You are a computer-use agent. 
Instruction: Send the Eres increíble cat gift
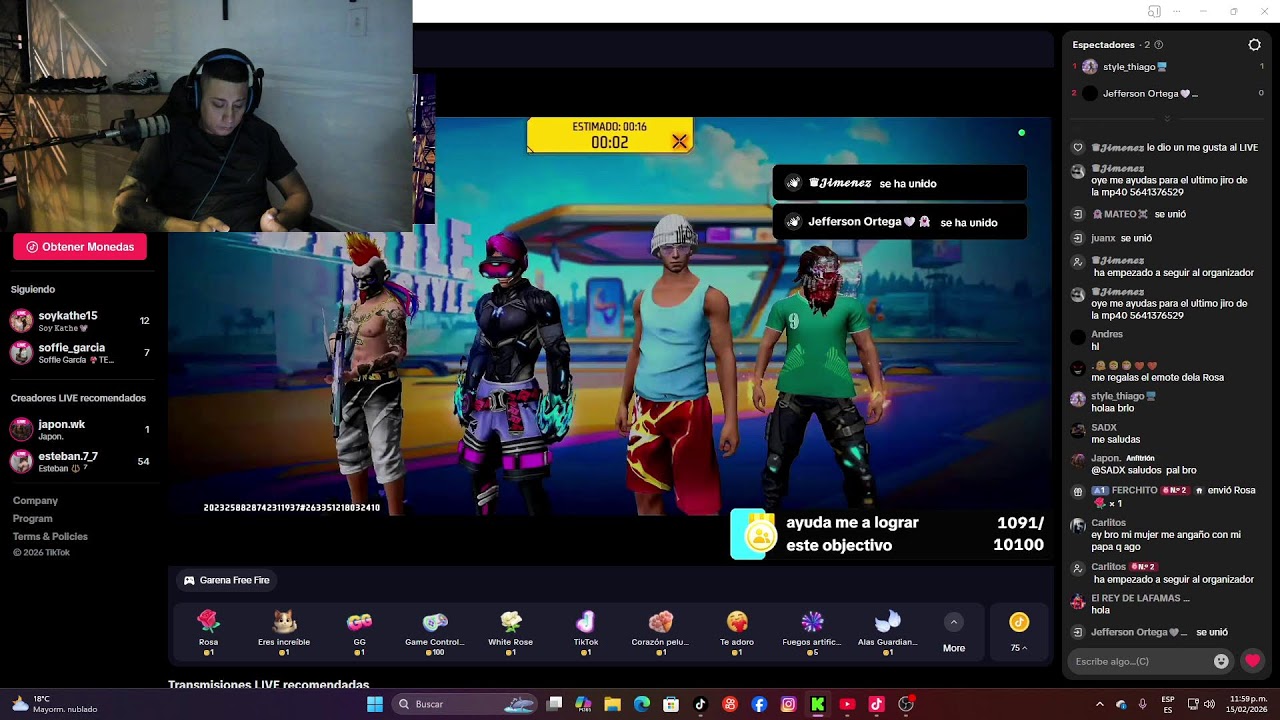pyautogui.click(x=284, y=633)
